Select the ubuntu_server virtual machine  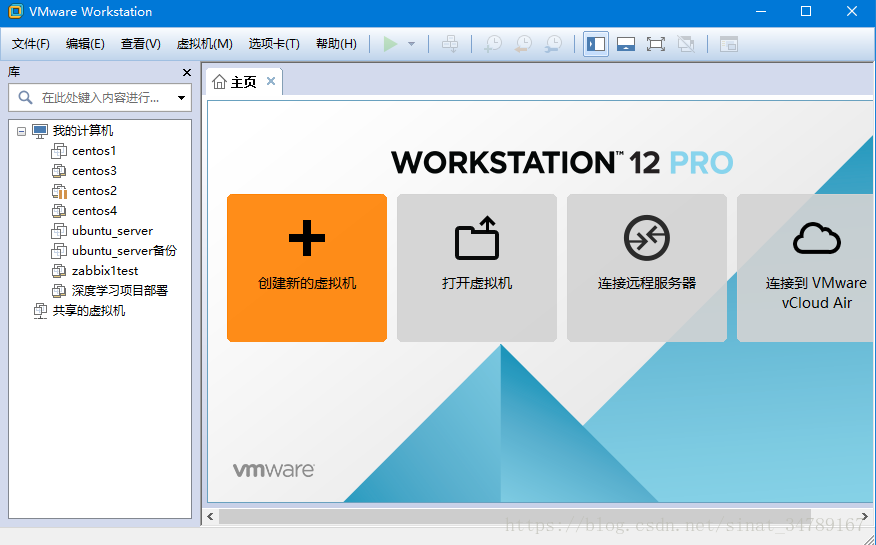(x=112, y=231)
